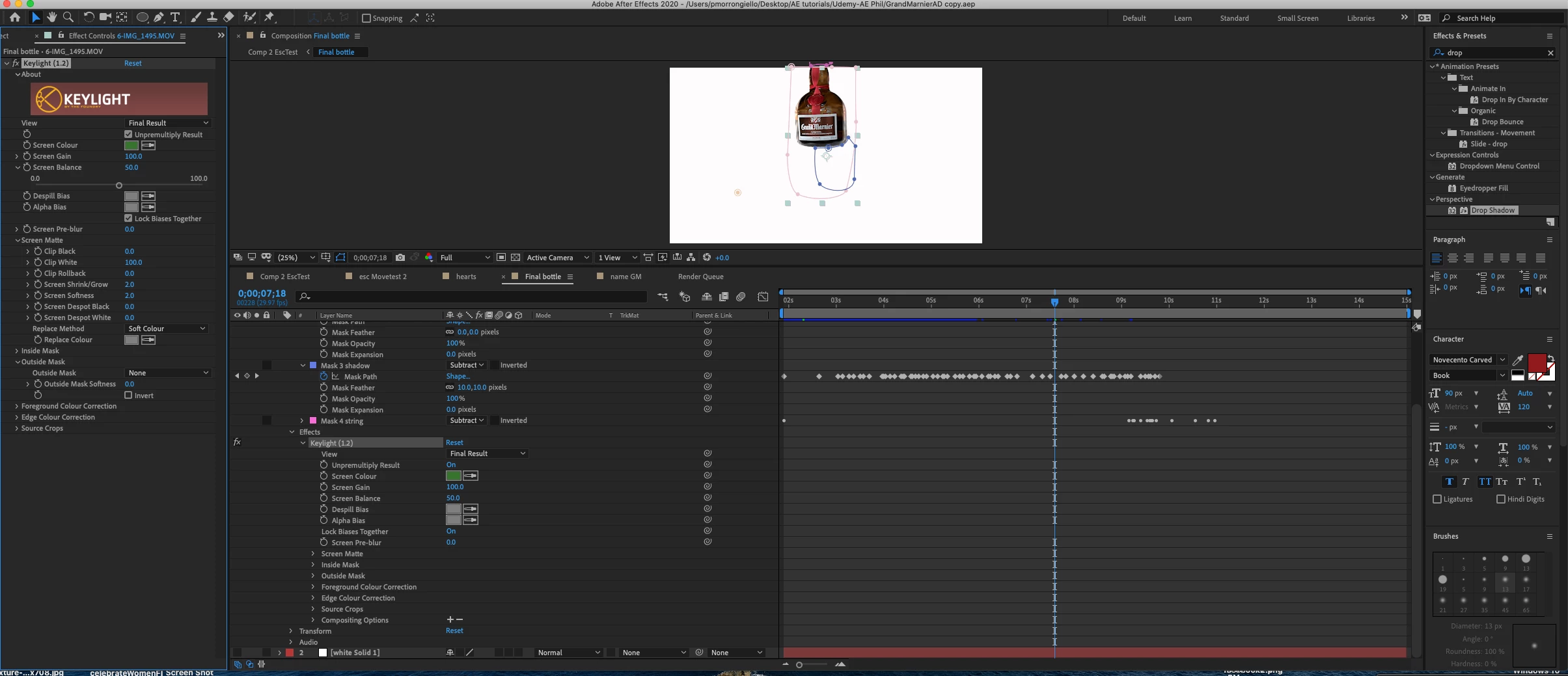Screen dimensions: 1568x676
Task: Click the red fill color swatch in Character panel
Action: point(1537,362)
